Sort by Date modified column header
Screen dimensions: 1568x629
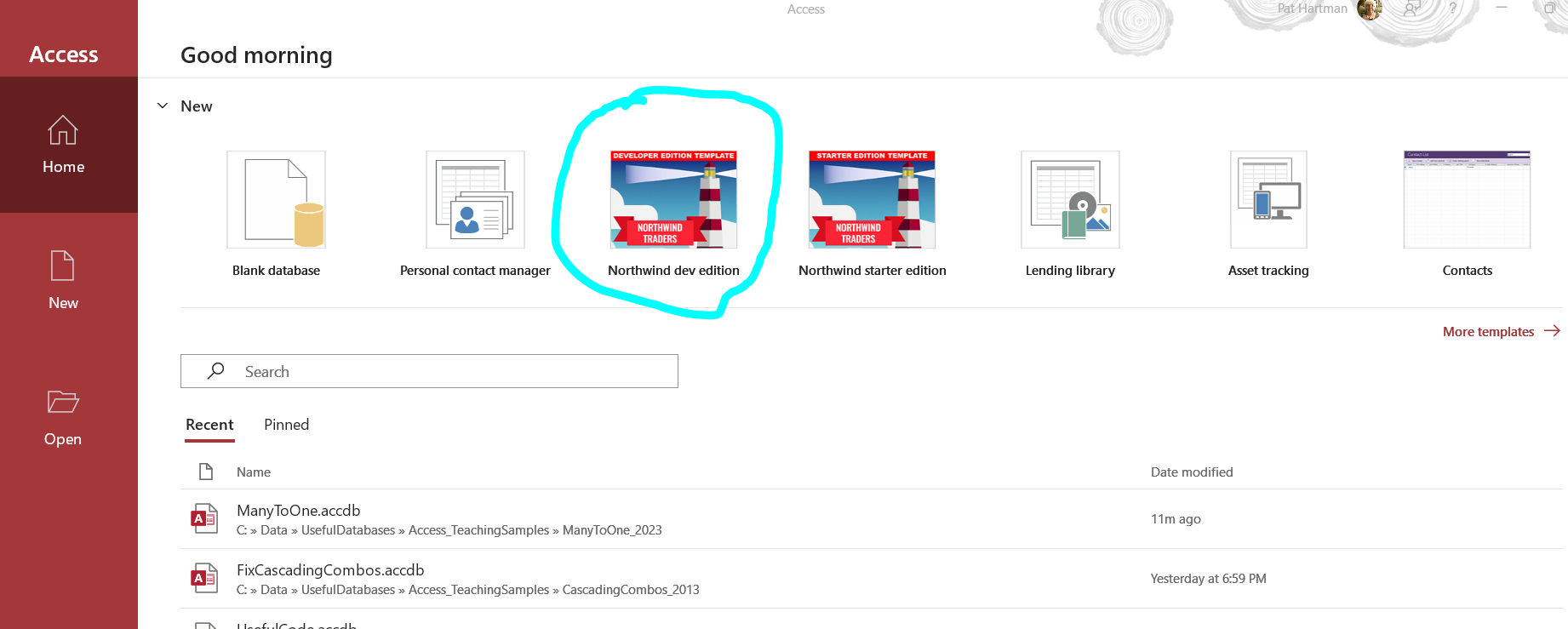click(1192, 472)
